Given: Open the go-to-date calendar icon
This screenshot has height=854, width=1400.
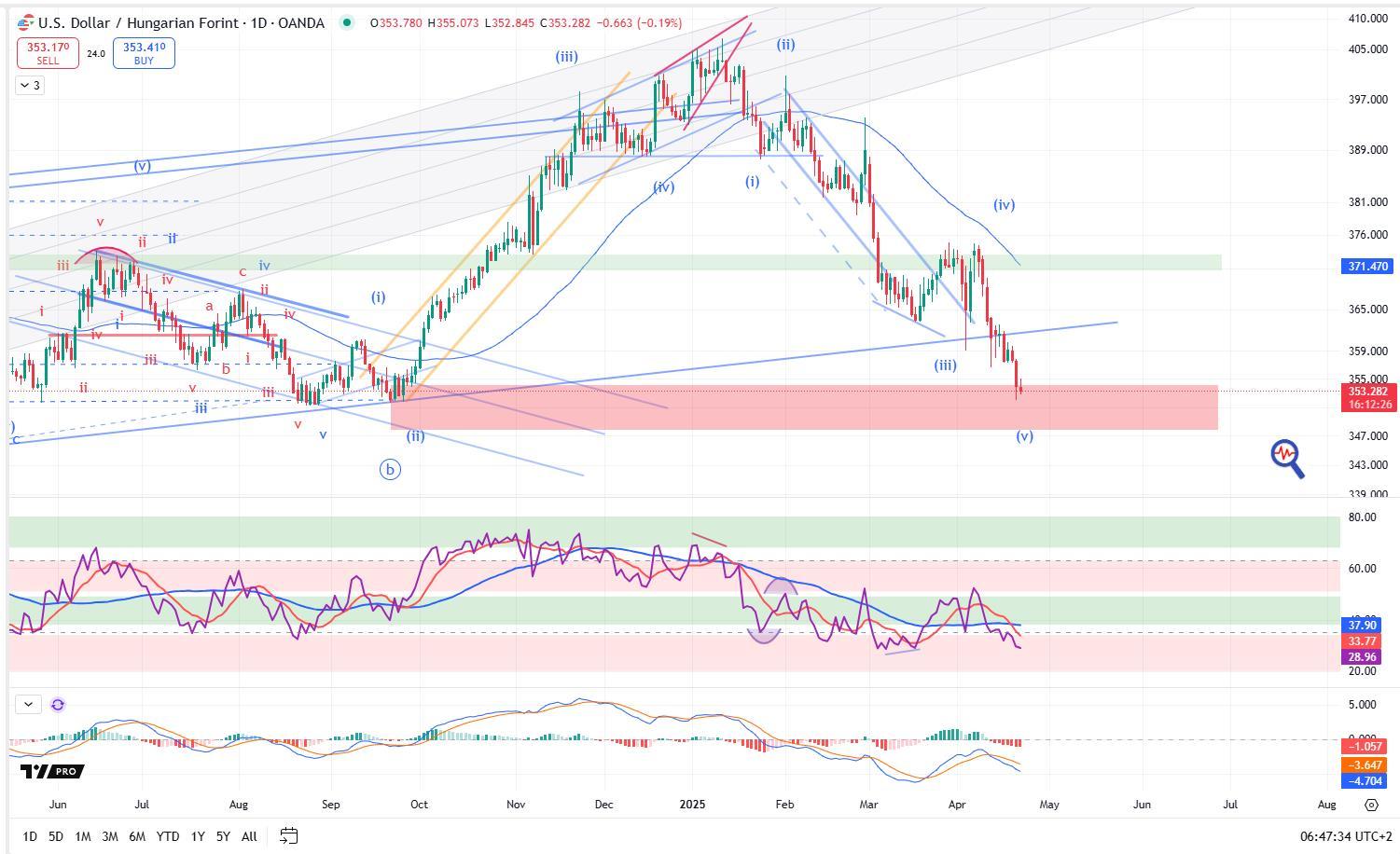Looking at the screenshot, I should click(288, 836).
